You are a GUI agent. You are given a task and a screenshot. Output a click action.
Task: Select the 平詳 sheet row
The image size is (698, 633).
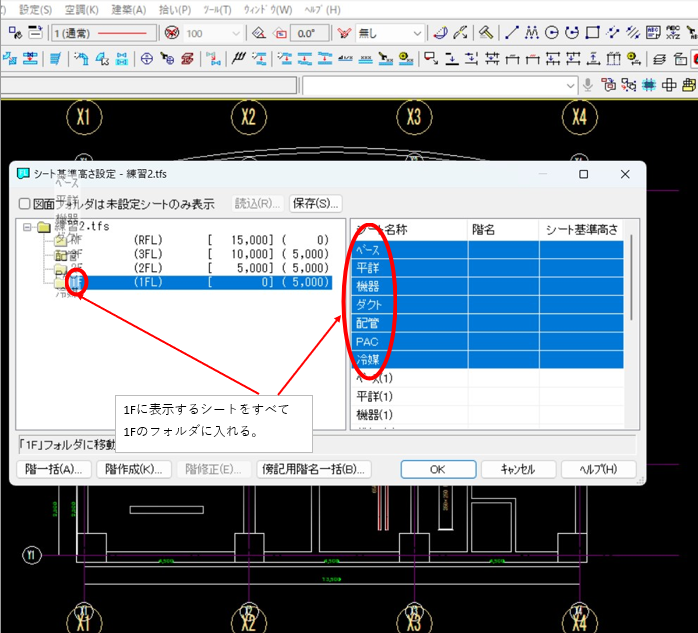(x=487, y=268)
